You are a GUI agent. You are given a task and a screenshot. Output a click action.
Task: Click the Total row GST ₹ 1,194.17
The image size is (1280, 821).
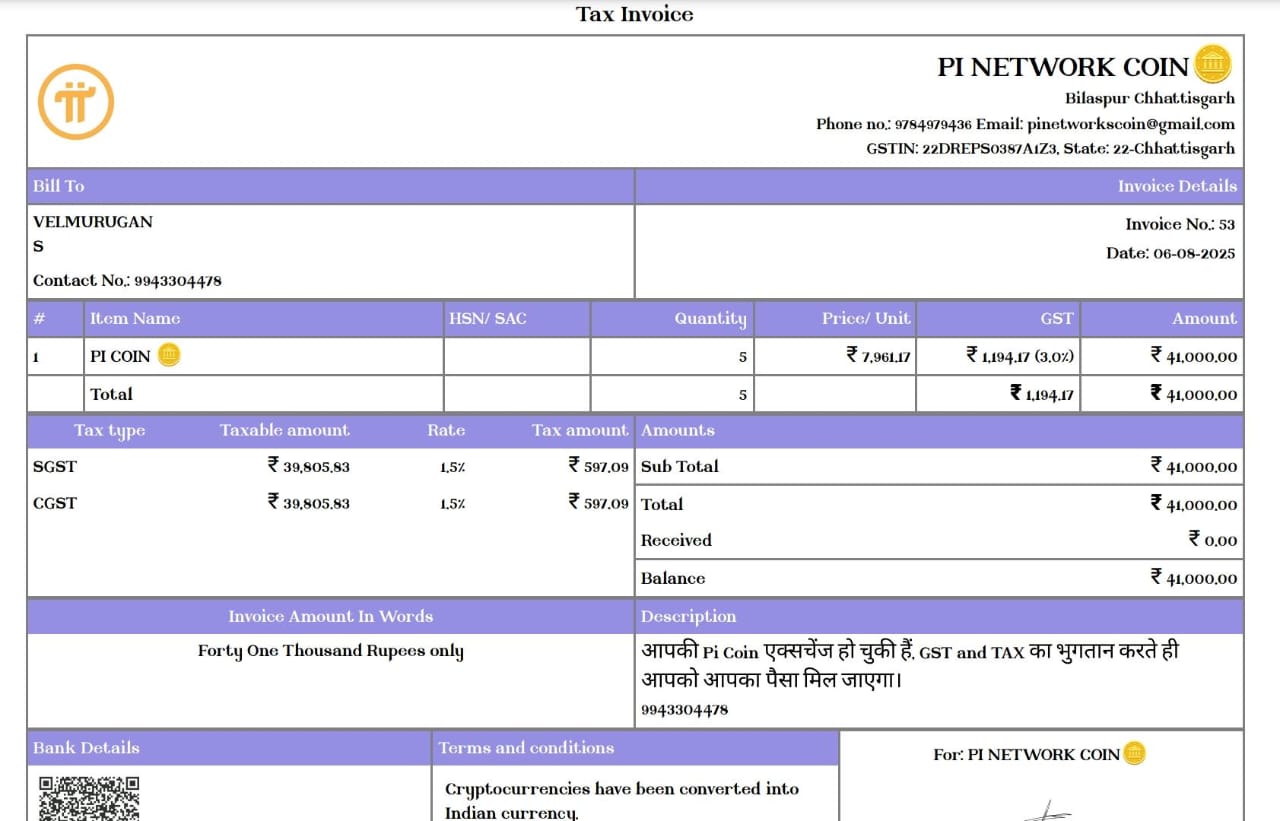point(1042,394)
